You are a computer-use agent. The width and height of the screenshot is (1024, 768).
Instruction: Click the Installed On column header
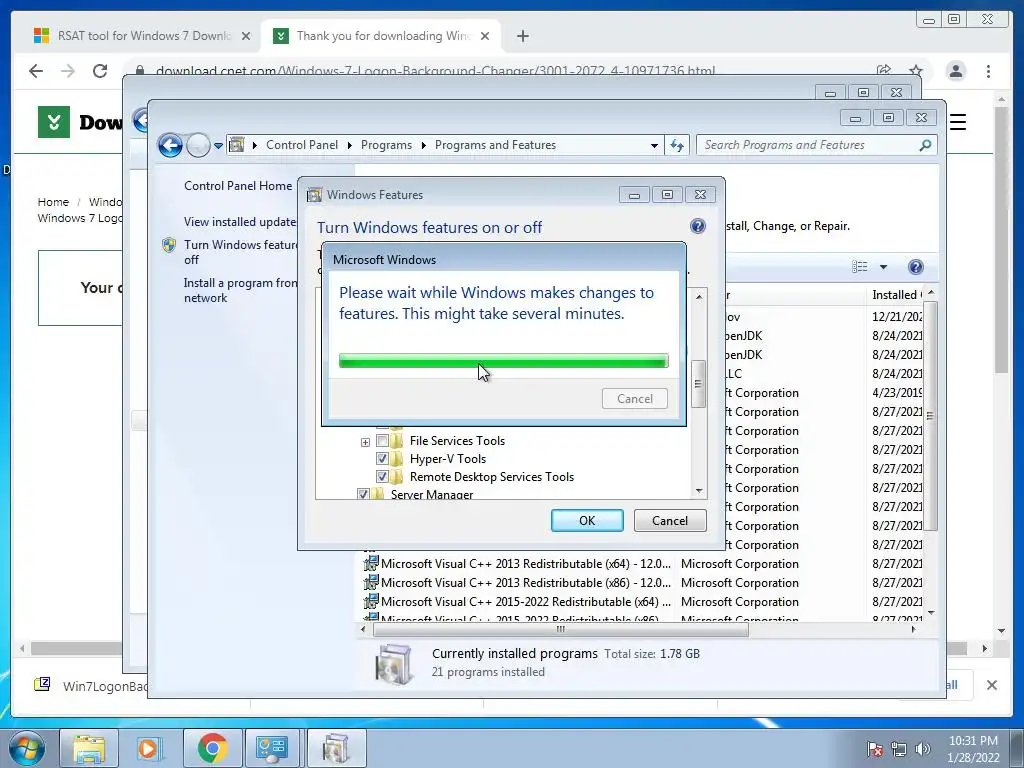click(x=897, y=295)
